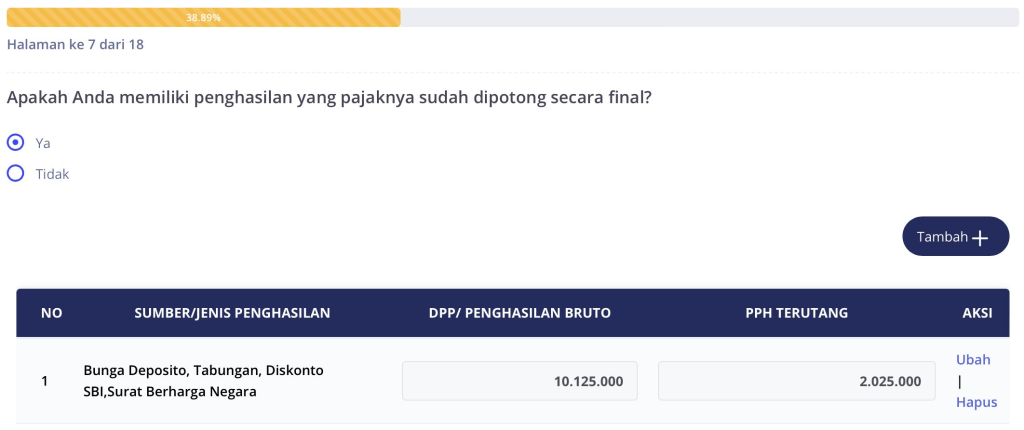Select the "Ya" radio option
This screenshot has width=1024, height=430.
[x=15, y=142]
